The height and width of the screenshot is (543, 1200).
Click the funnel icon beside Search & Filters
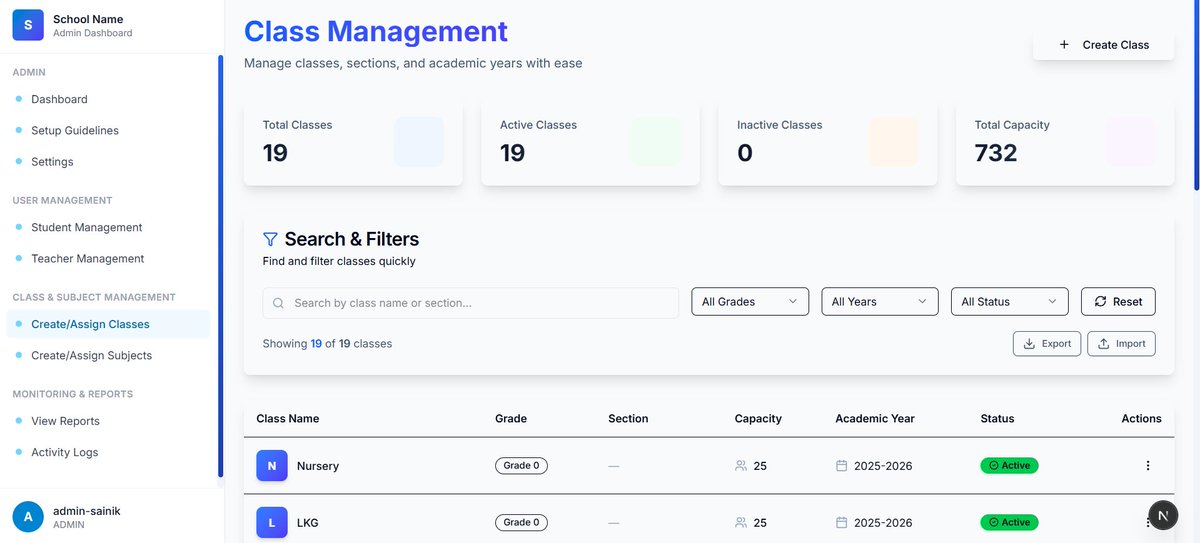[x=270, y=239]
